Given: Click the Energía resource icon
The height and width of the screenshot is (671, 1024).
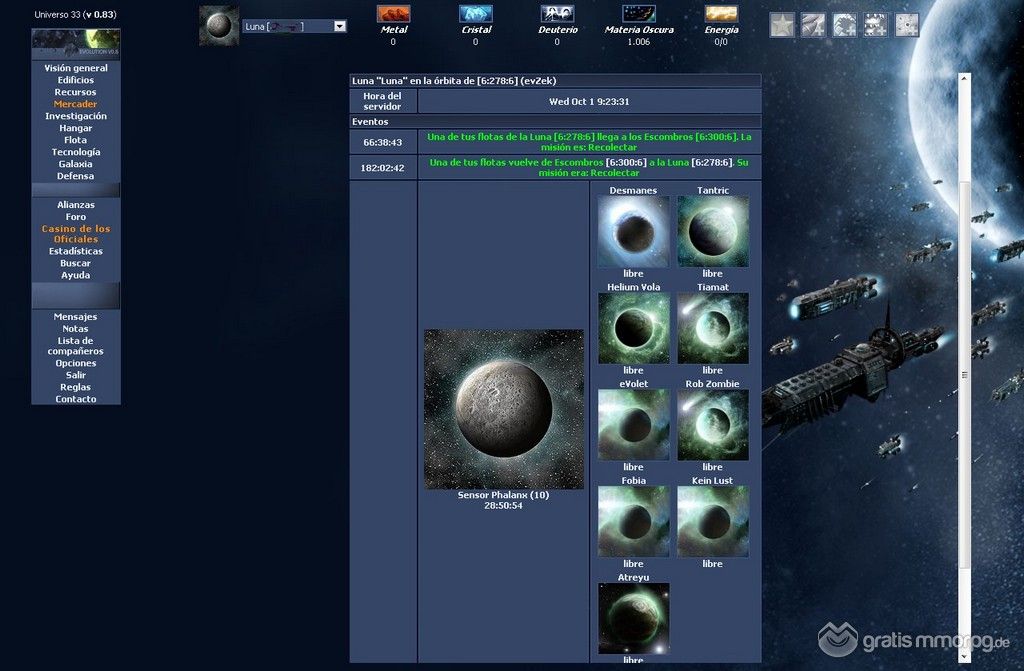Looking at the screenshot, I should click(721, 14).
